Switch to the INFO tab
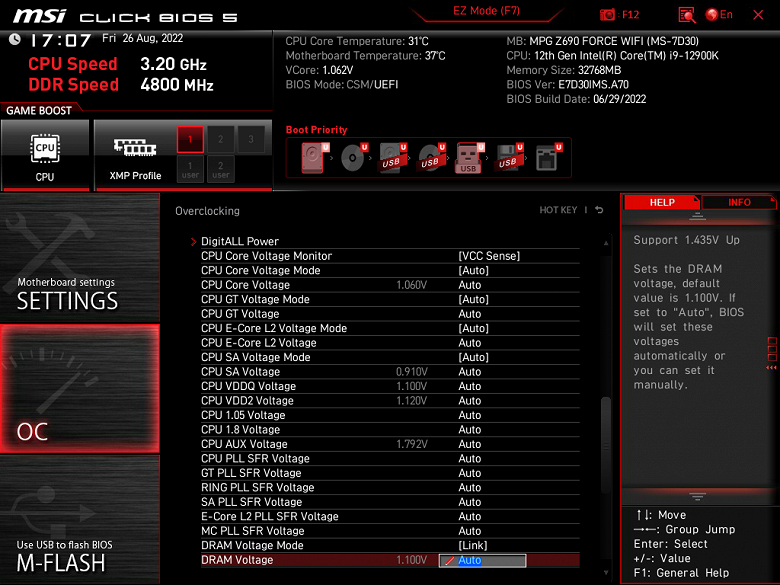The width and height of the screenshot is (780, 585). coord(739,202)
